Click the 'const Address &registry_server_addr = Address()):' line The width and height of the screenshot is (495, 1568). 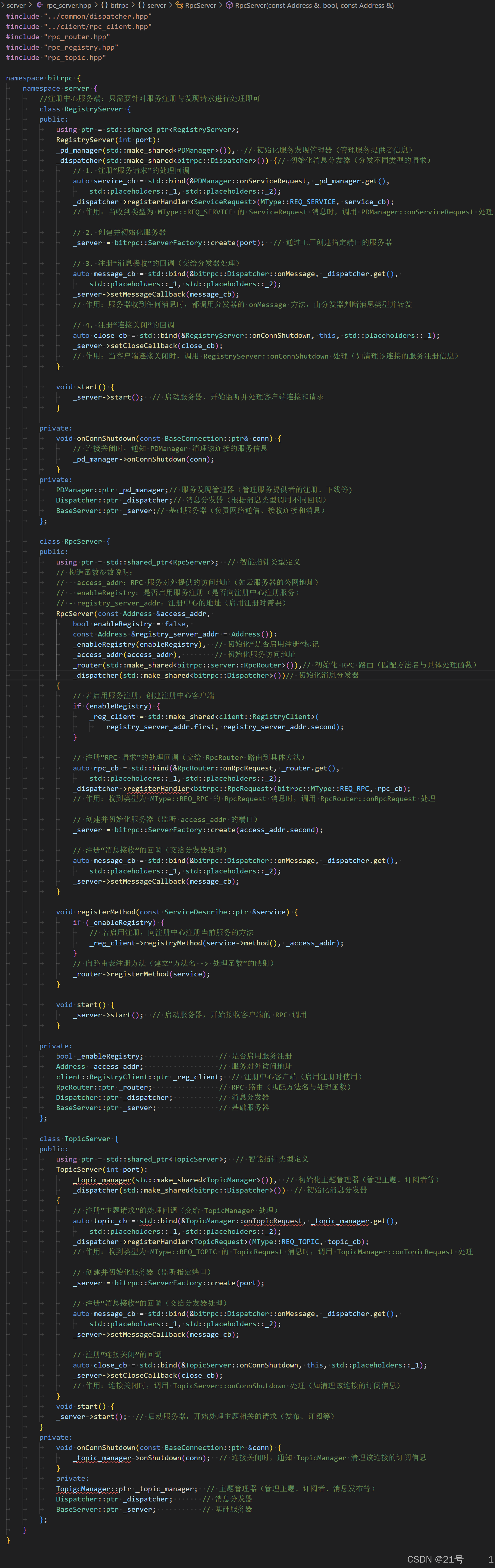[175, 634]
